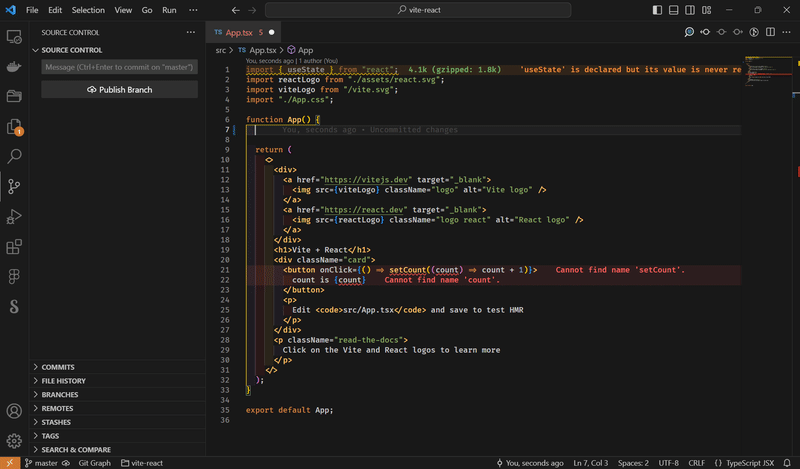This screenshot has width=800, height=469.
Task: Click the UTF-8 encoding selector
Action: 668,463
